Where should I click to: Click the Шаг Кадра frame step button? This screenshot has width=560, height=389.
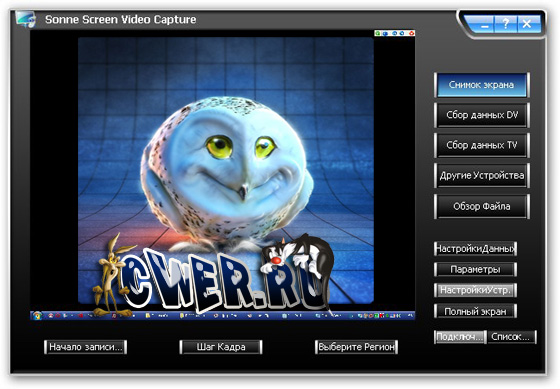tap(221, 347)
